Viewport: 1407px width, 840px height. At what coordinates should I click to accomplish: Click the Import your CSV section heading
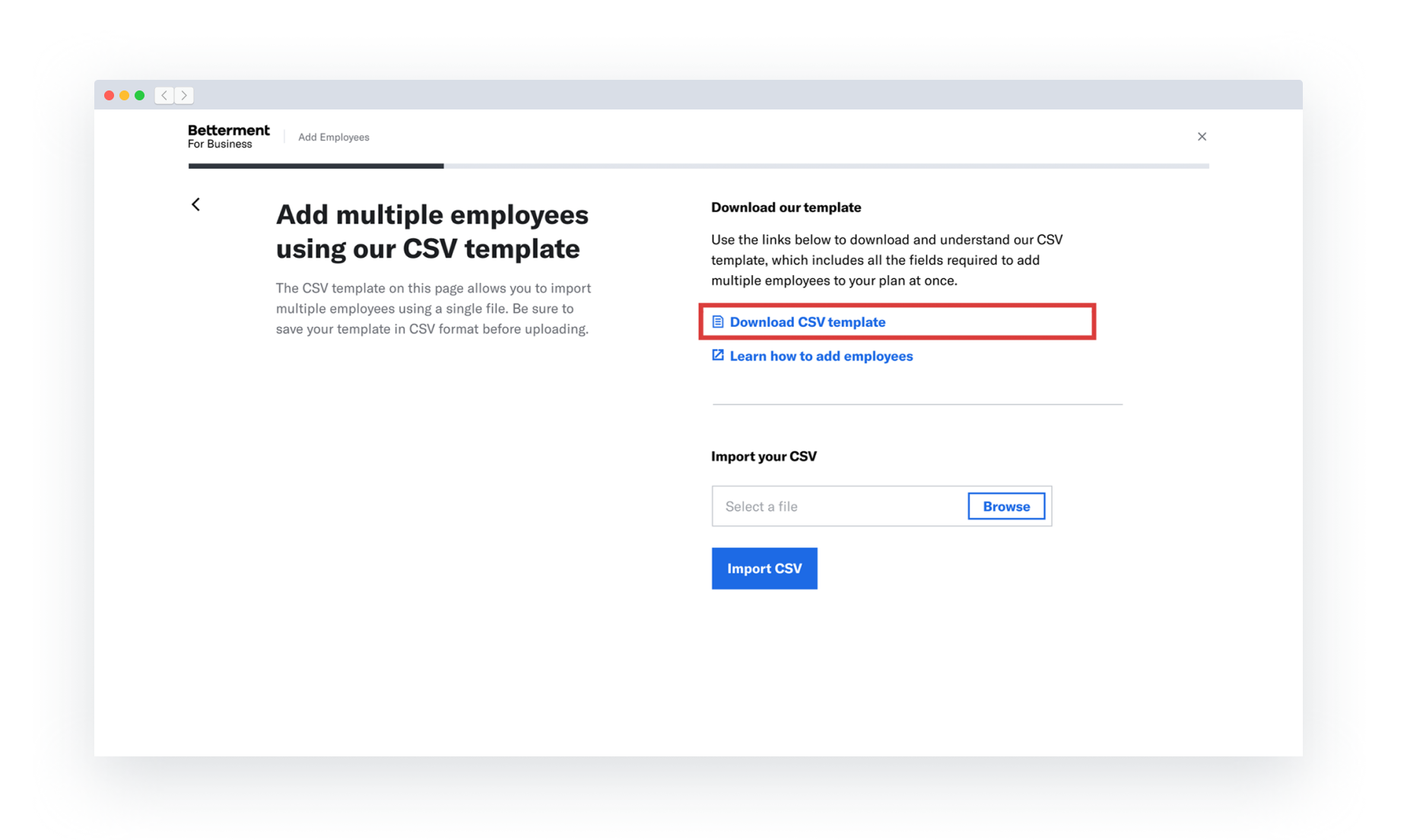click(x=764, y=455)
